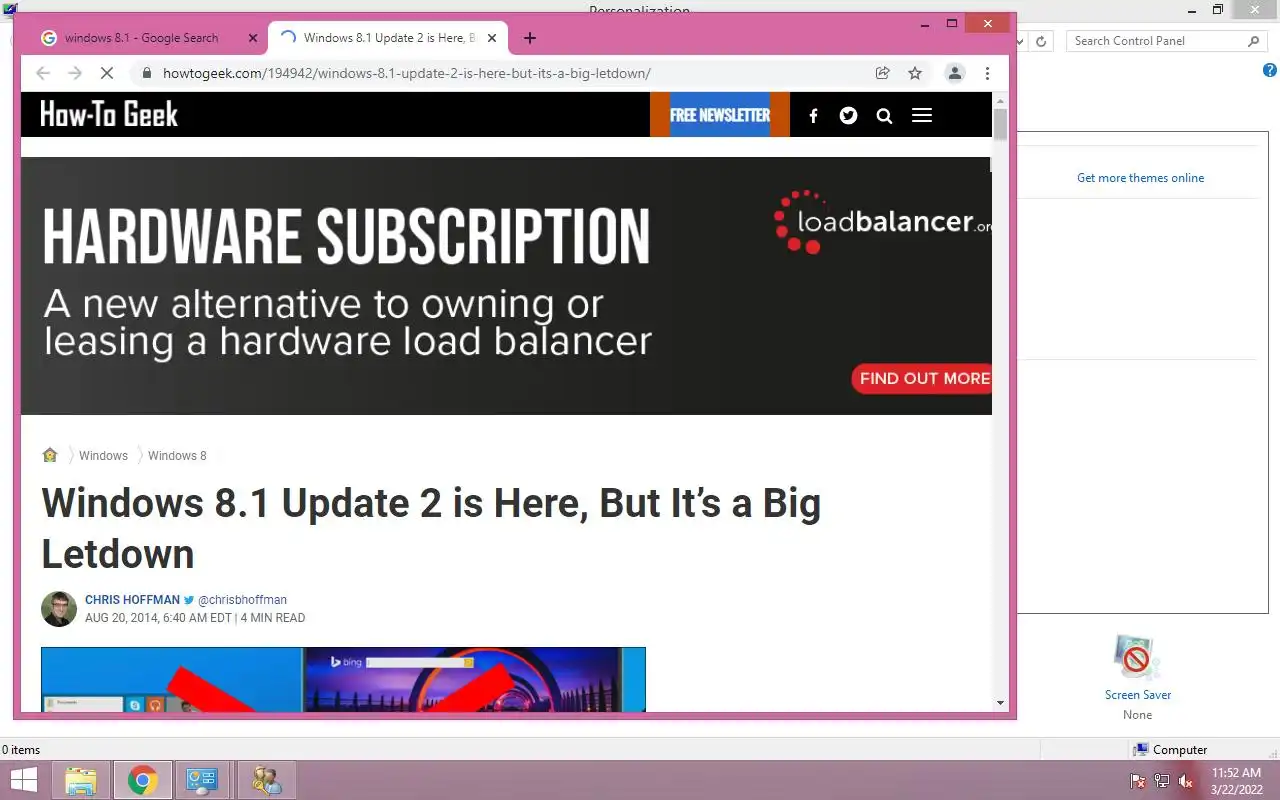Open the users taskbar icon
Image resolution: width=1280 pixels, height=800 pixels.
[266, 780]
